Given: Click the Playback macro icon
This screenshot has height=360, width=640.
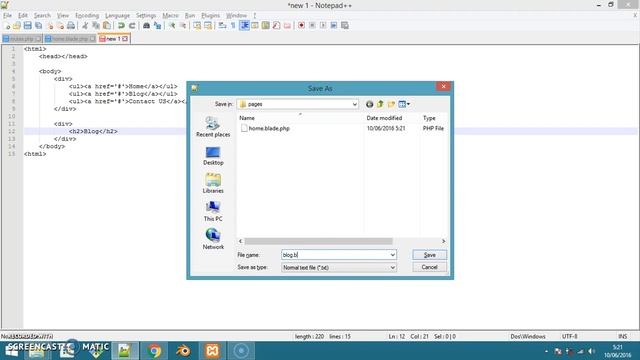Looking at the screenshot, I should pyautogui.click(x=323, y=26).
